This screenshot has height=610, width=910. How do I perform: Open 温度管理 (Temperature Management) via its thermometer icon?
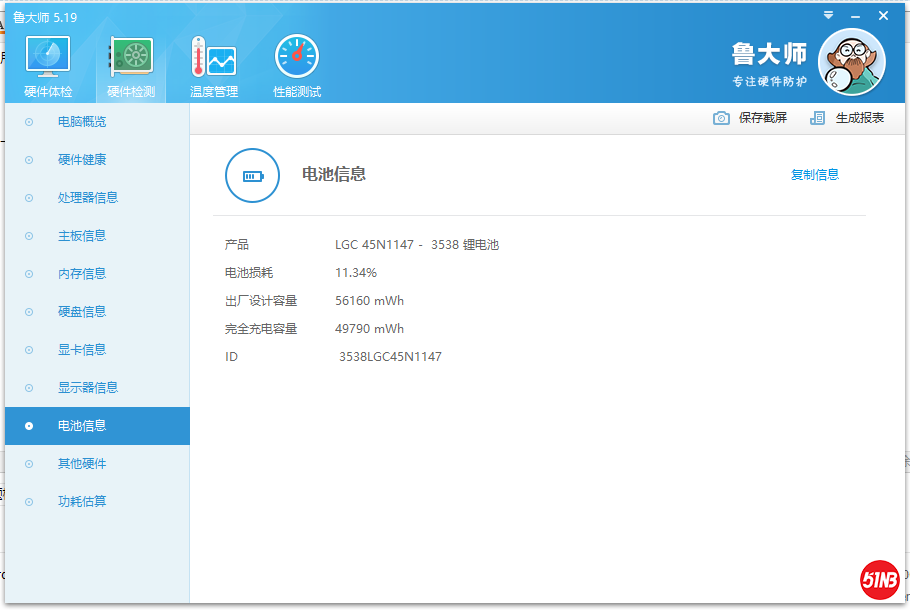[213, 57]
